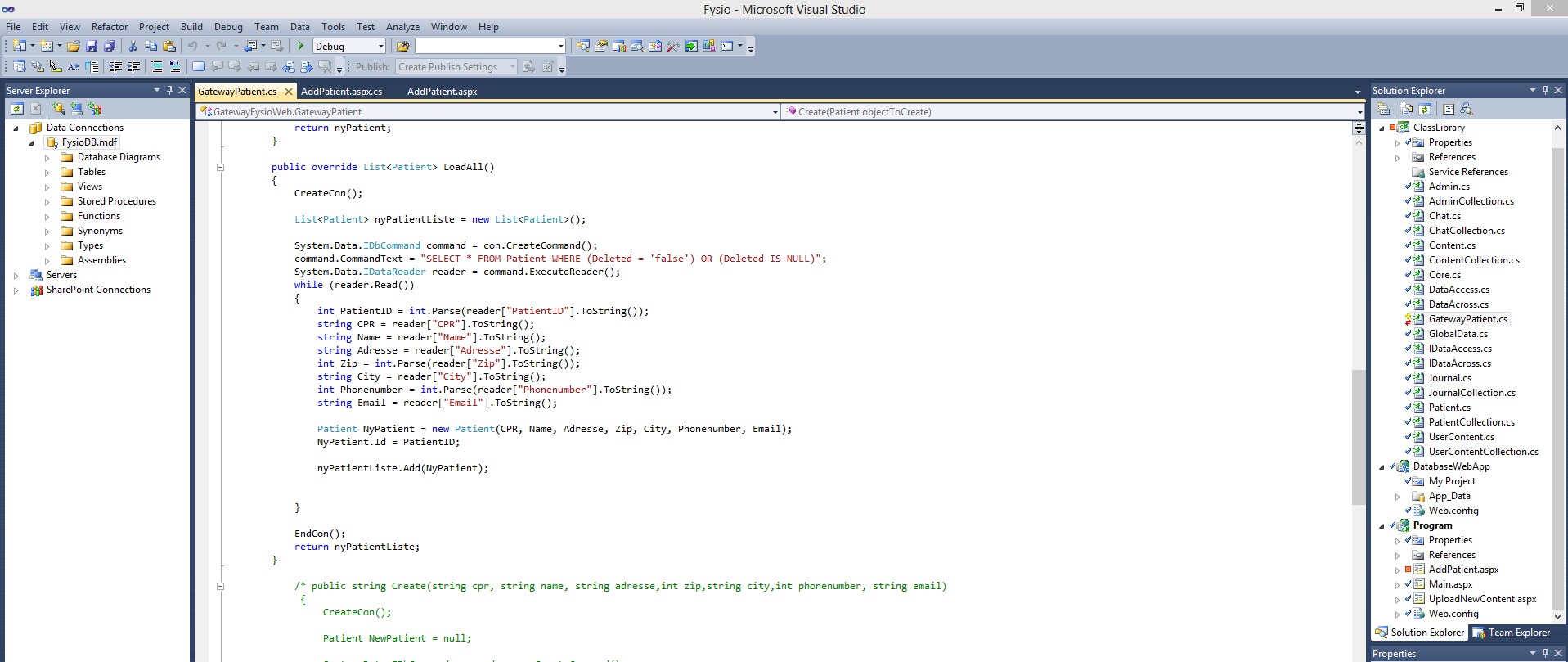Click the DatabaseWebApp project node
1568x662 pixels.
click(x=1451, y=466)
